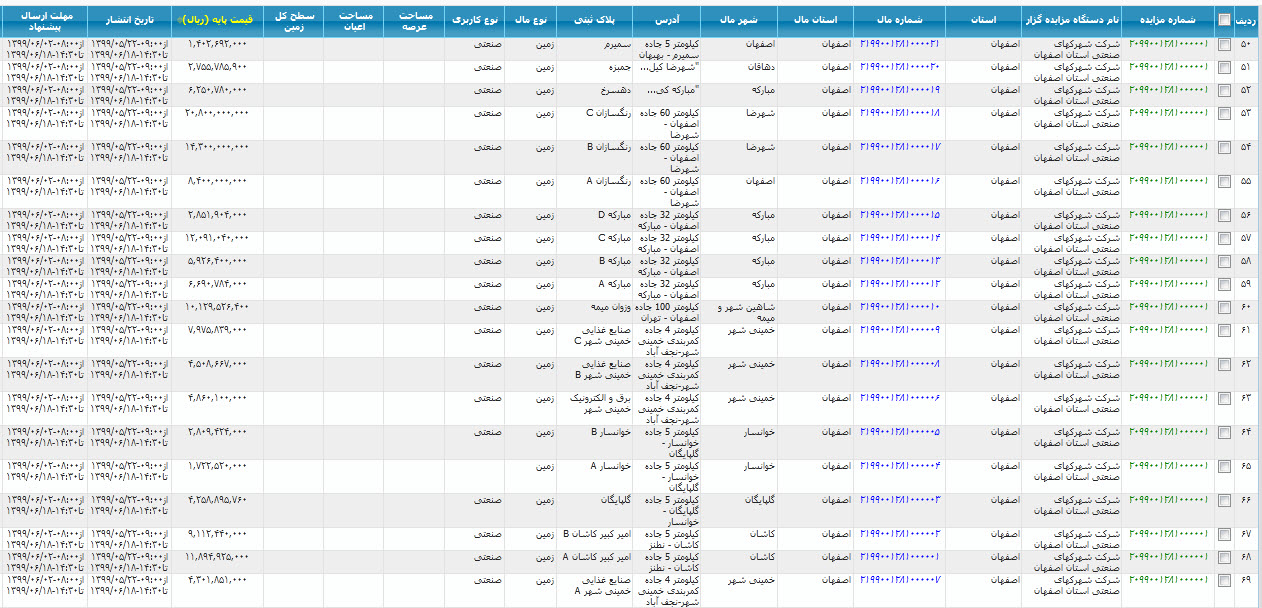Select the checkbox for row ۶۰

(x=1224, y=307)
